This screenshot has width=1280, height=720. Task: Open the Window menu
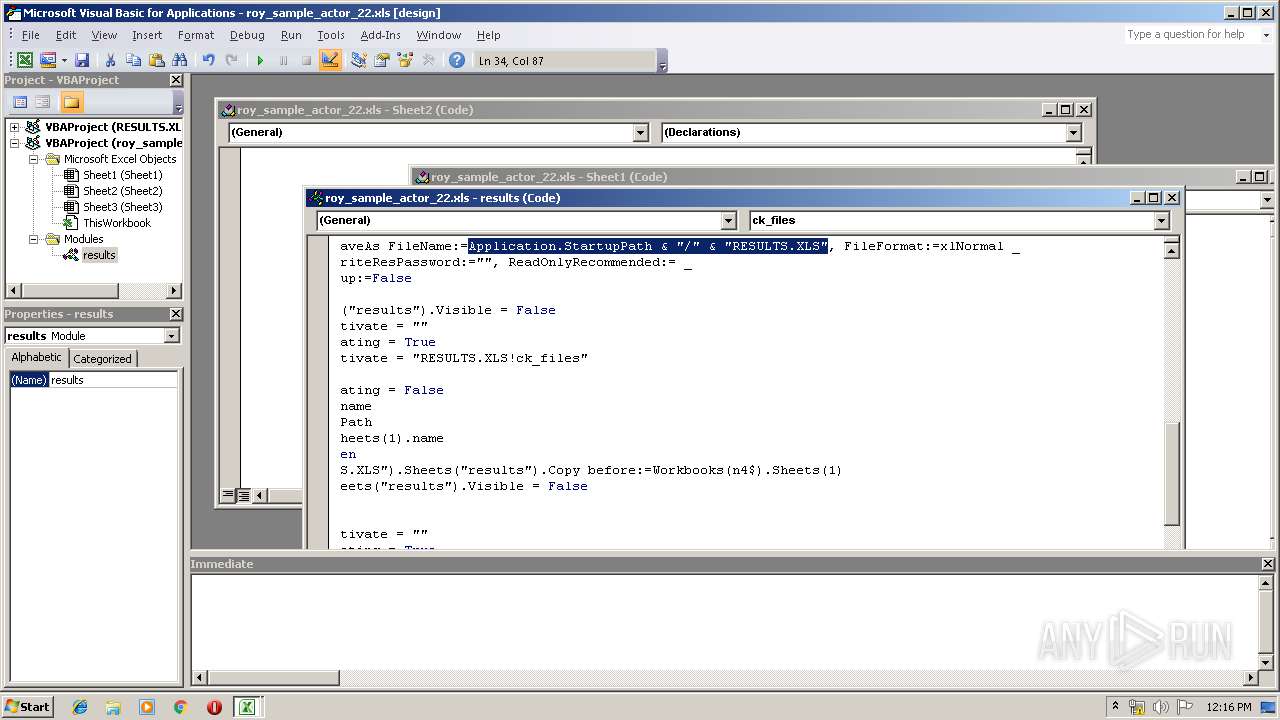coord(439,35)
